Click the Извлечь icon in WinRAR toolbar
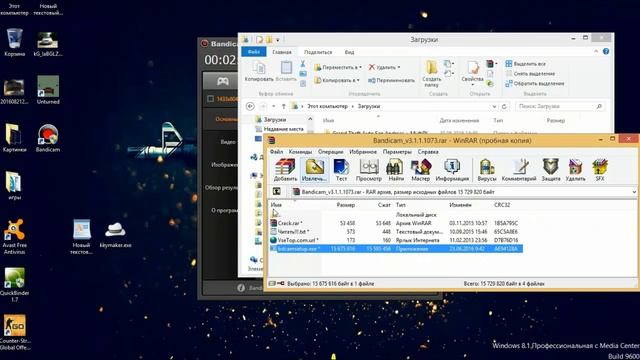The image size is (640, 360). coord(314,169)
